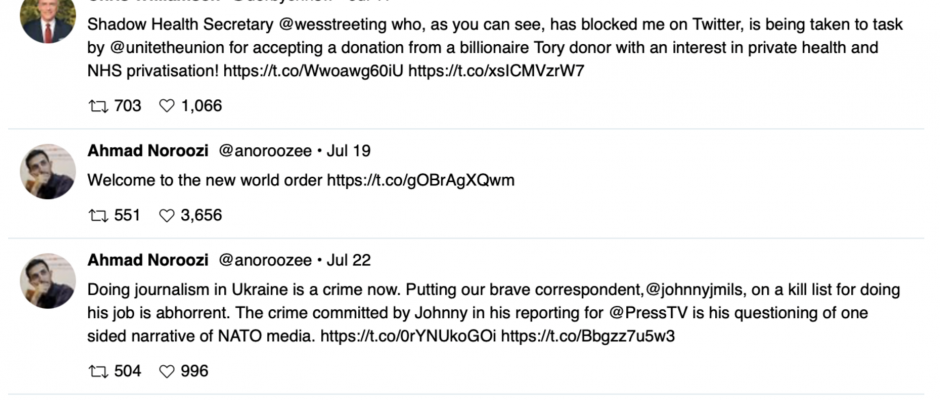Retweet the 'new world order' tweet
940x400 pixels.
[x=98, y=215]
